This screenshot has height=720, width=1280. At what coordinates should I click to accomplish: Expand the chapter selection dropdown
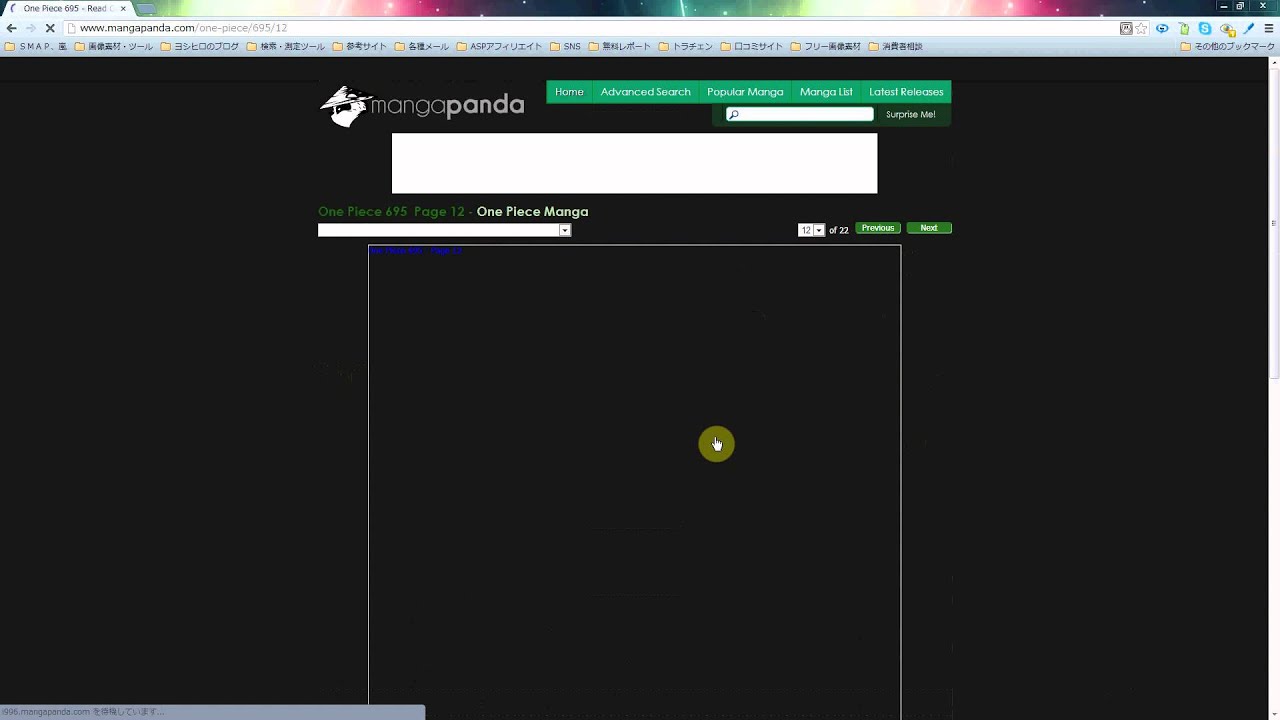click(x=444, y=230)
